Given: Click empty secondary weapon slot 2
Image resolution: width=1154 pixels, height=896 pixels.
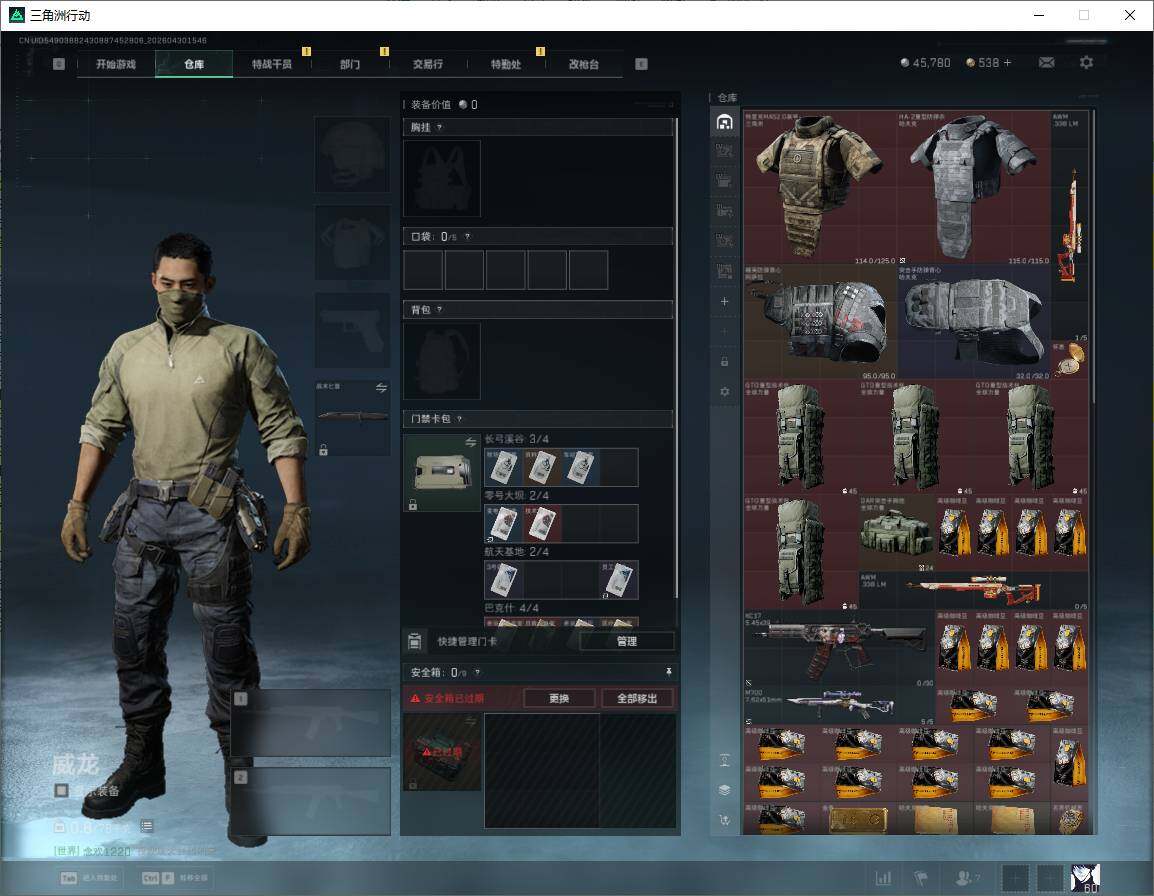Looking at the screenshot, I should (310, 802).
